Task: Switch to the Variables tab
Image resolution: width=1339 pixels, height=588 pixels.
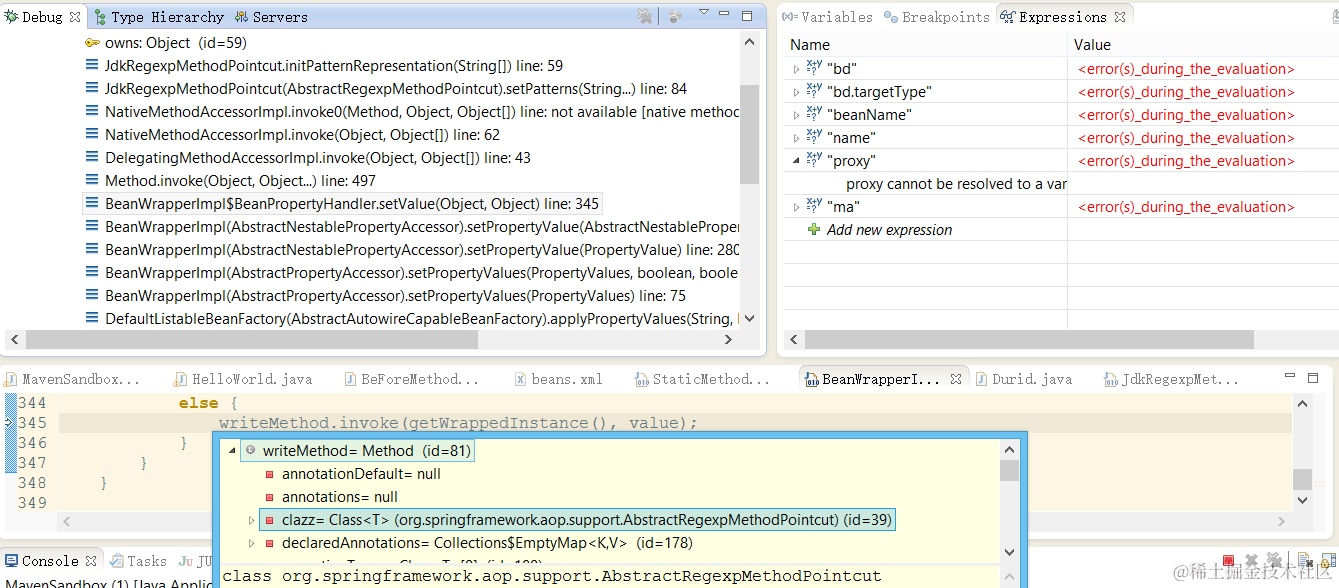Action: 828,17
